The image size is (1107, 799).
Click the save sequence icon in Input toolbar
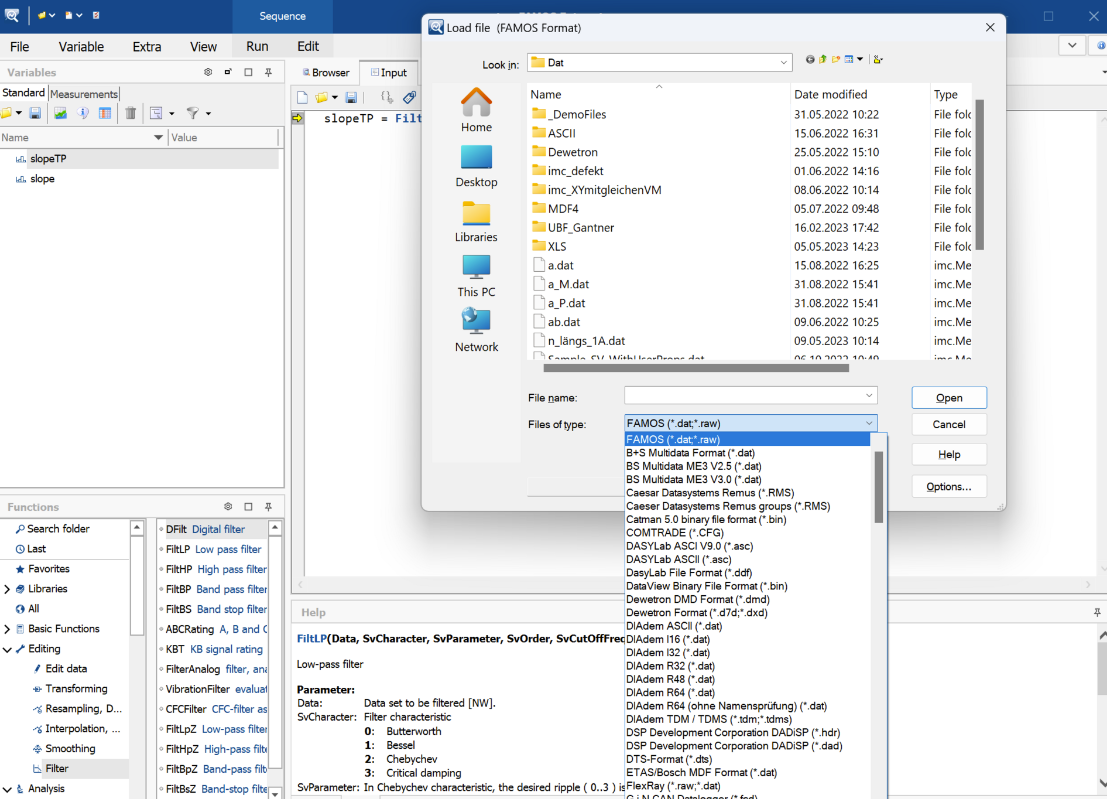(351, 97)
